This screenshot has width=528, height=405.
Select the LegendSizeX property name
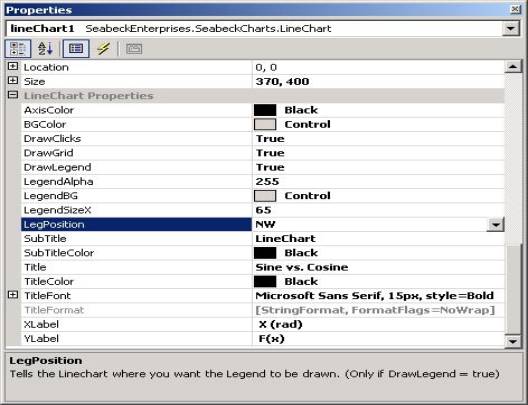coord(58,210)
